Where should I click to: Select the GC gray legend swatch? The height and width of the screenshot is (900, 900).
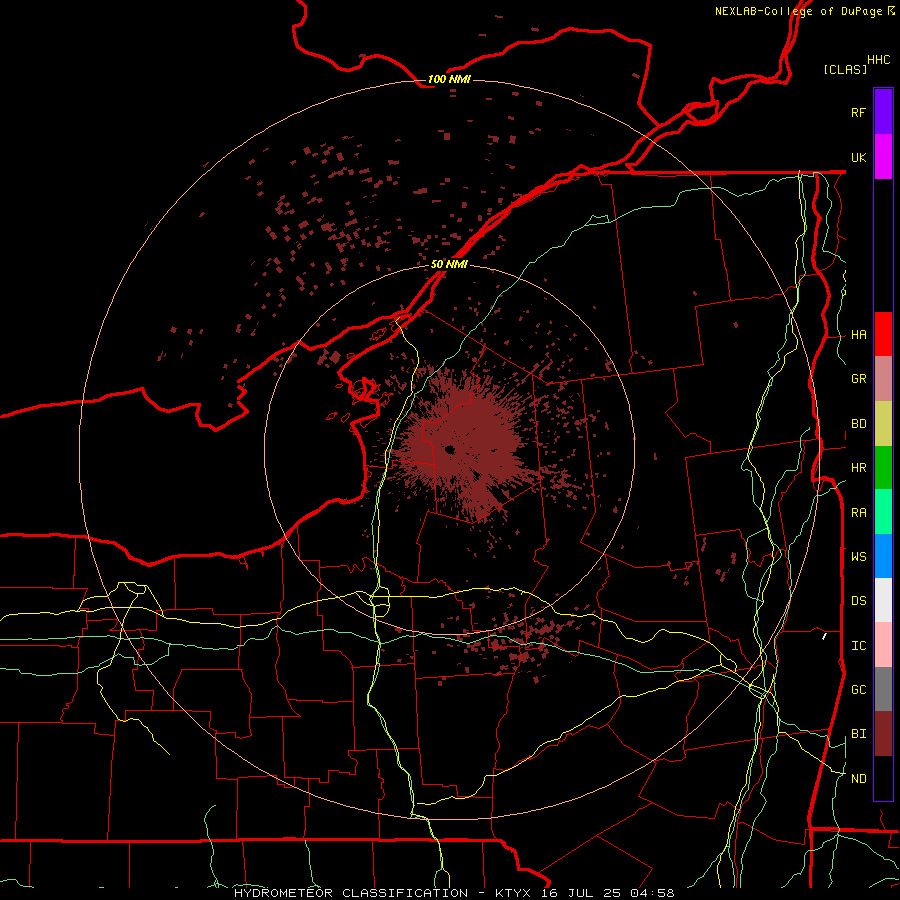coord(883,689)
